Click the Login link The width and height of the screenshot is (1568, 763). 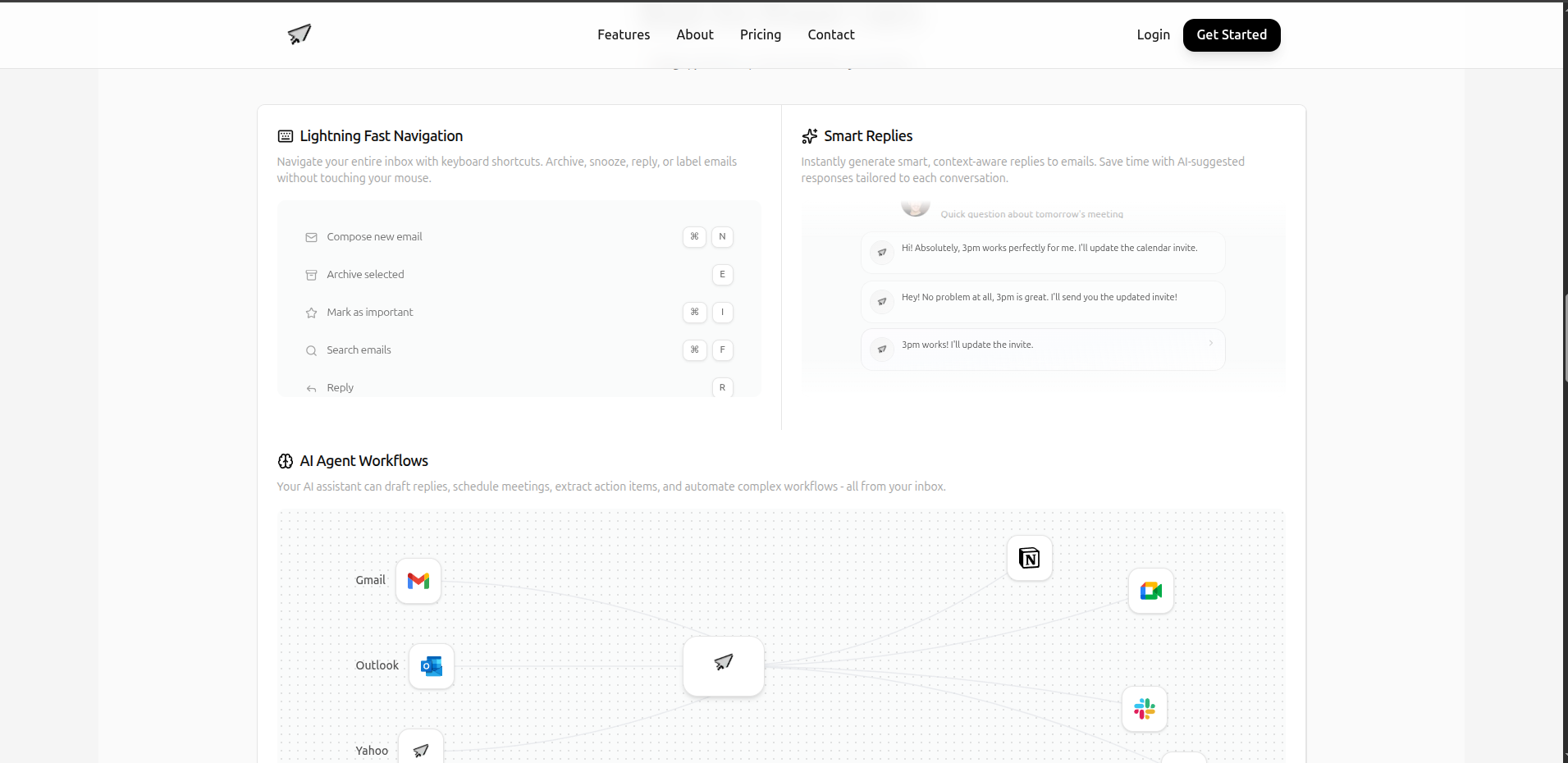[1153, 34]
